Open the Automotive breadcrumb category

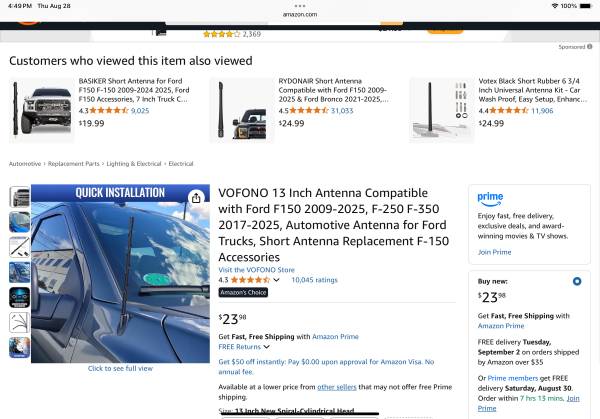(x=25, y=164)
